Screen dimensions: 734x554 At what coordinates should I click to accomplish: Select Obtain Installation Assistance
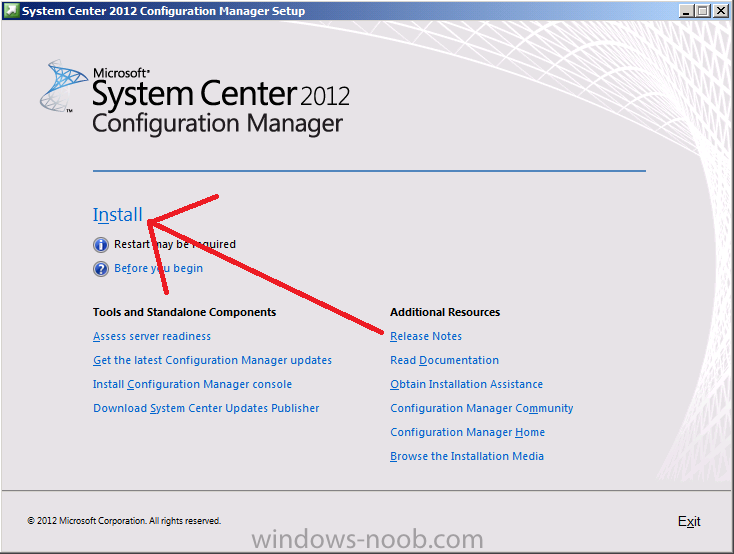point(466,384)
